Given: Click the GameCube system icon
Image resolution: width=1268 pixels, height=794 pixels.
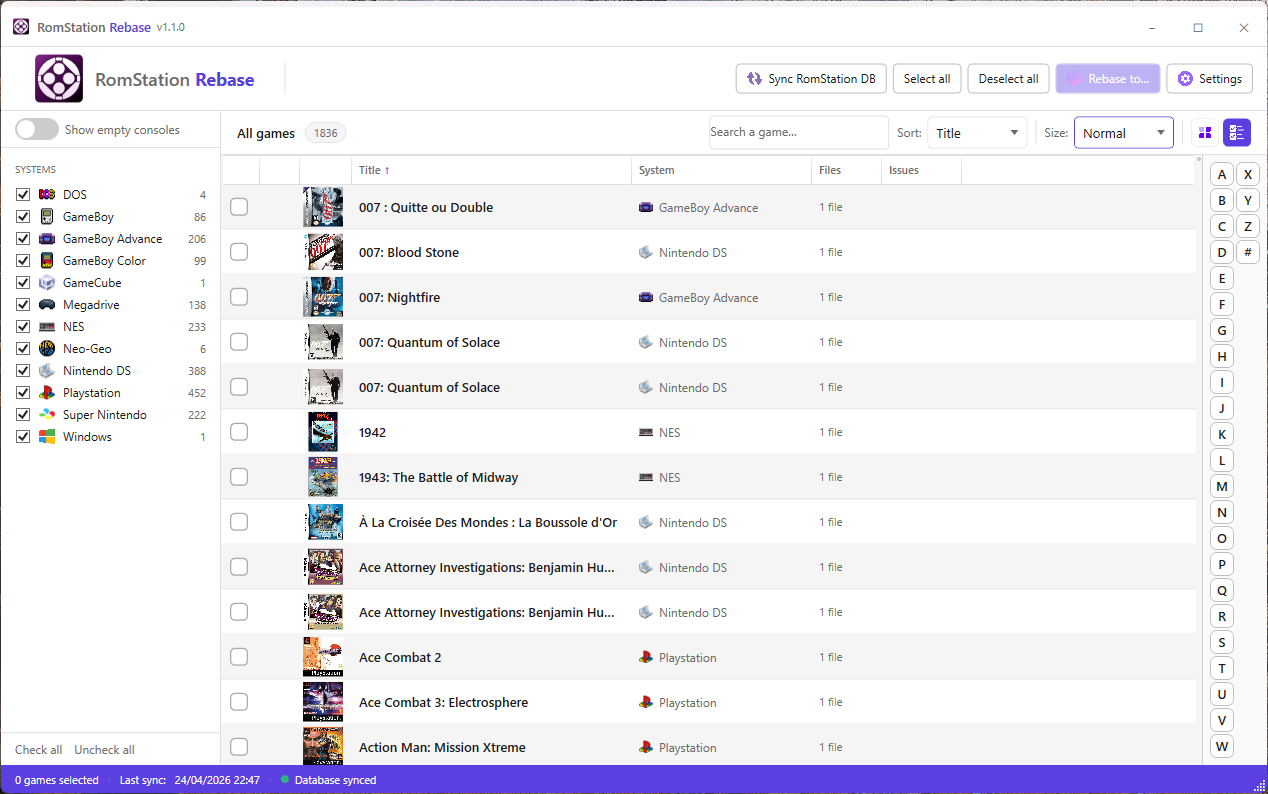Looking at the screenshot, I should click(x=47, y=283).
